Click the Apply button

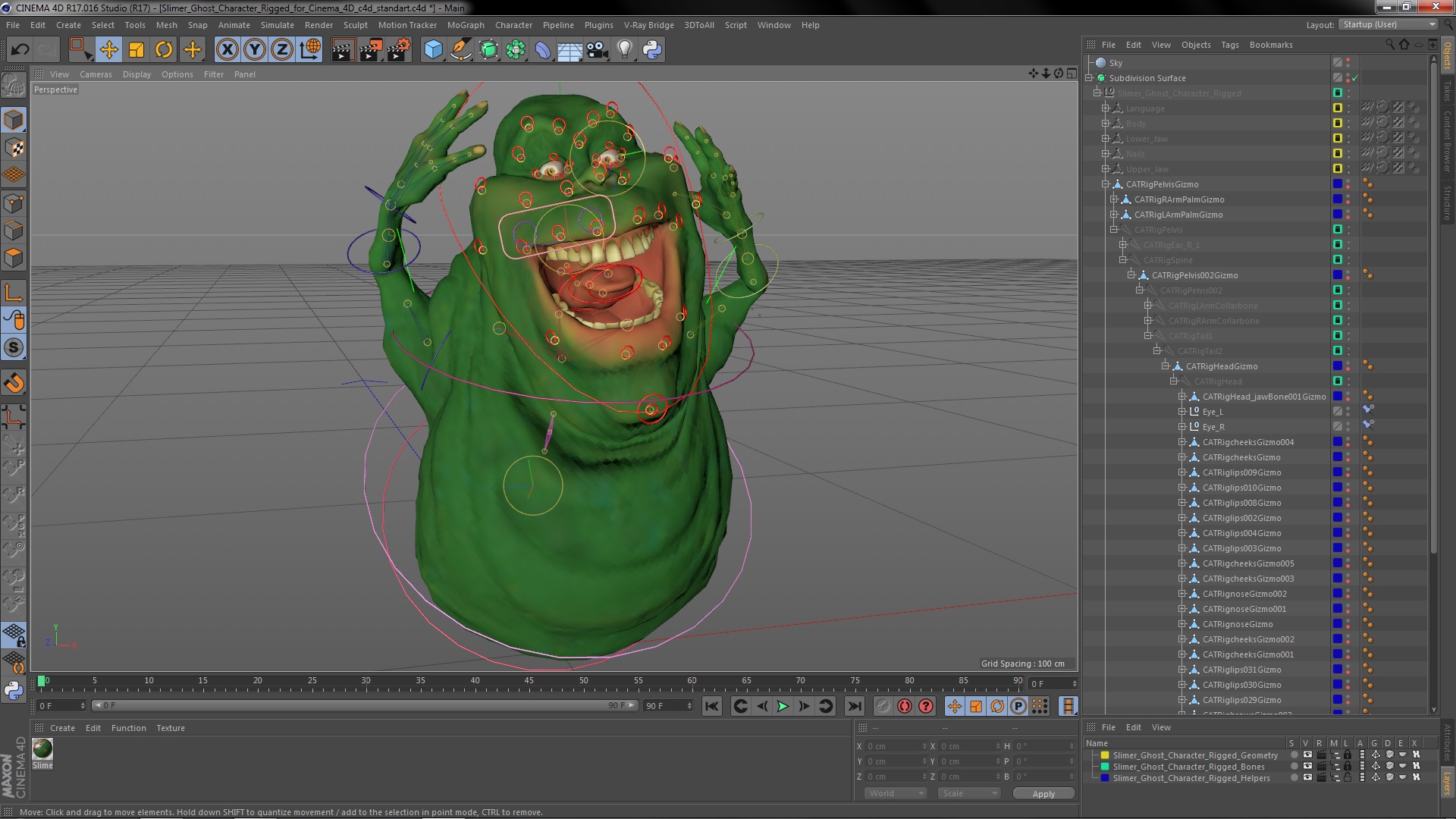point(1043,794)
